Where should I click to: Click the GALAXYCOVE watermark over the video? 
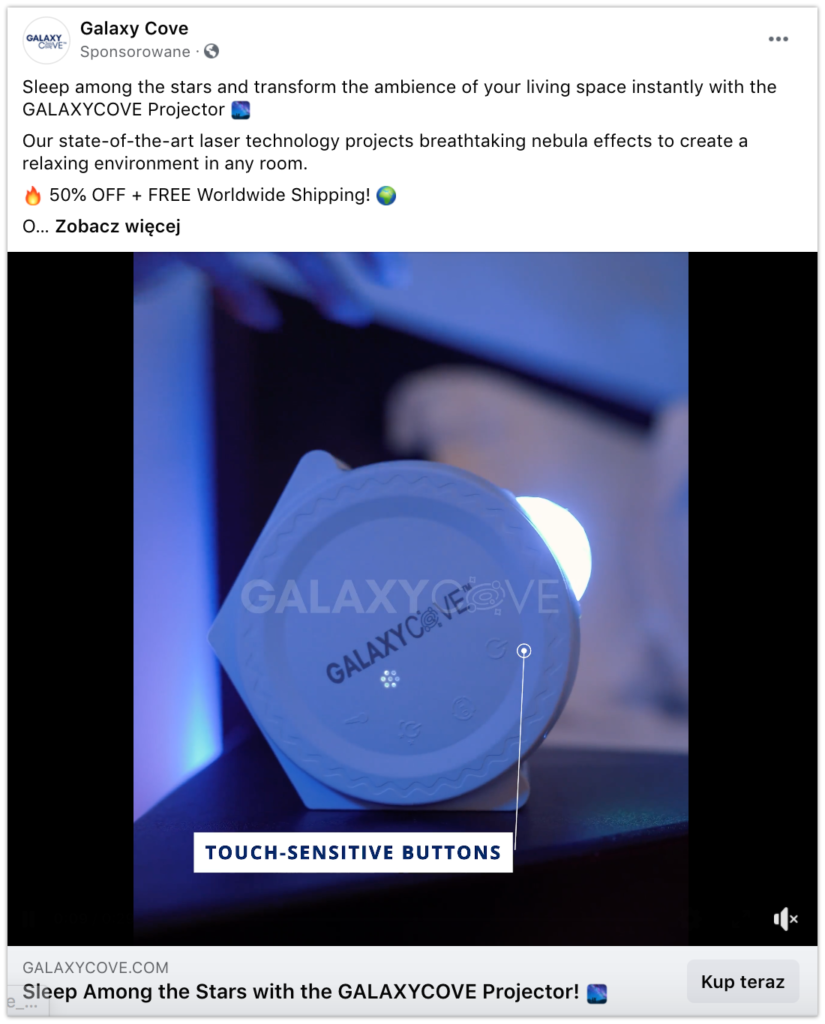[x=400, y=596]
